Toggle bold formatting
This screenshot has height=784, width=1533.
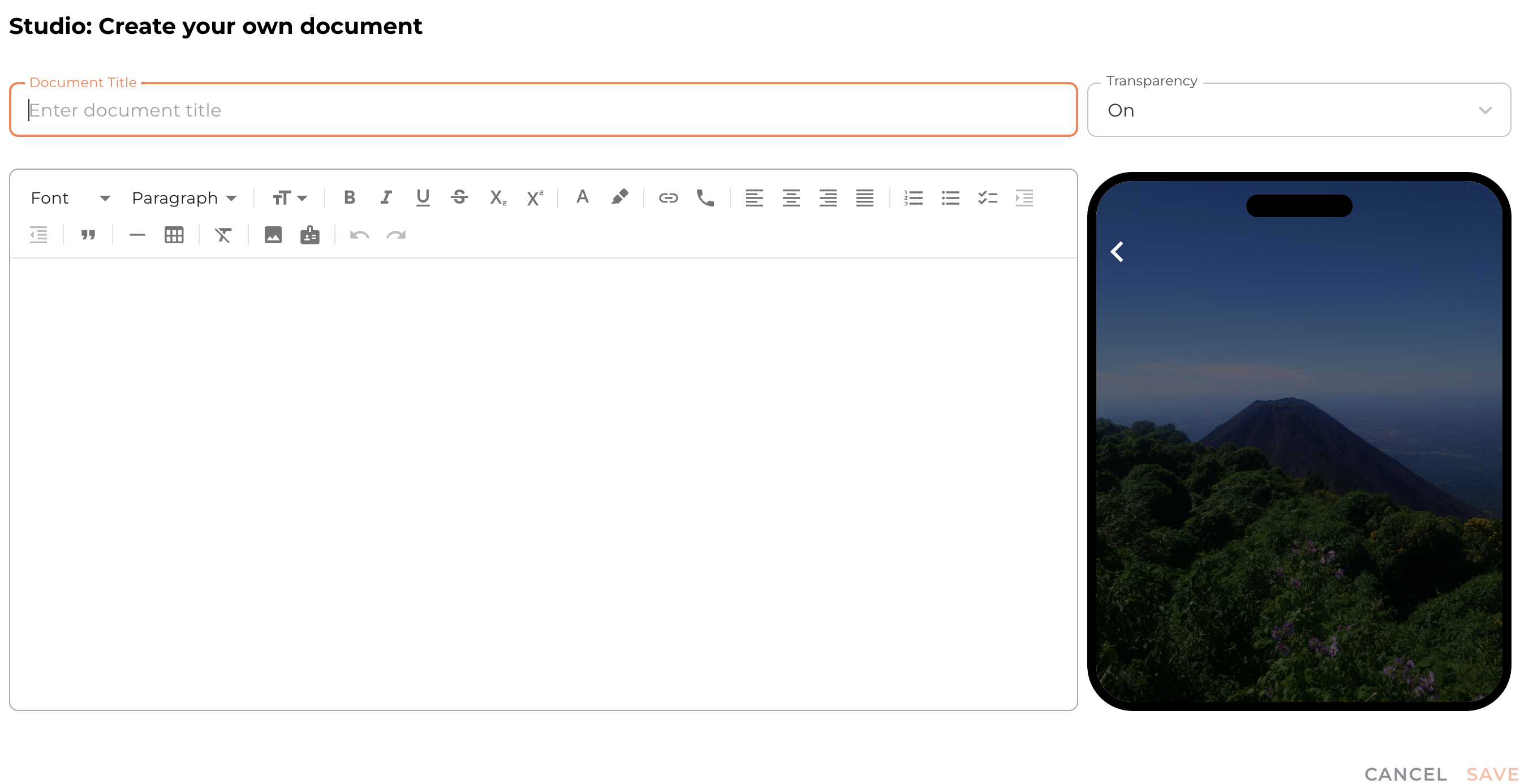tap(350, 197)
